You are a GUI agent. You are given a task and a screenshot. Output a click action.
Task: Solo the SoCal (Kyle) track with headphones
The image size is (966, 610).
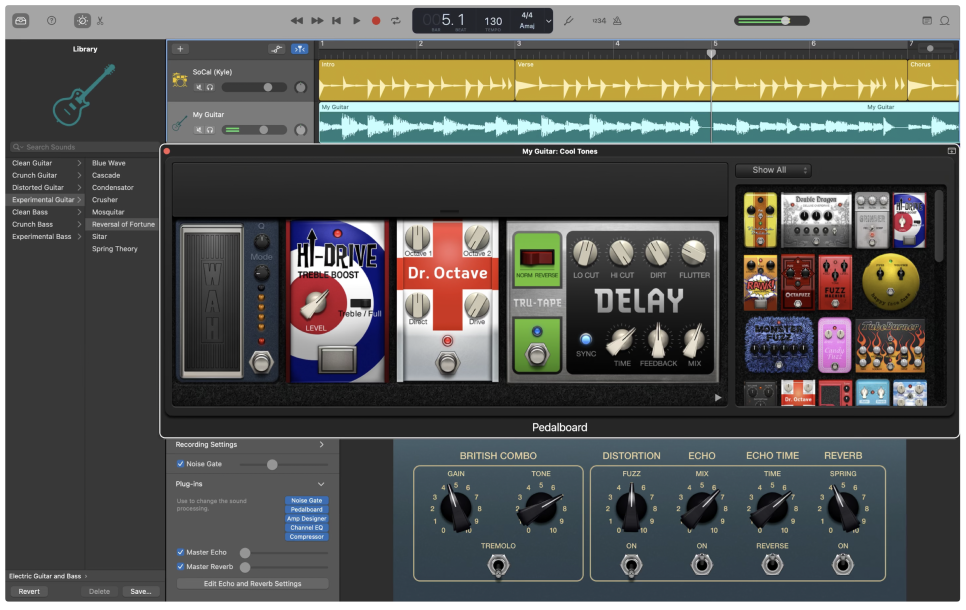[x=210, y=87]
